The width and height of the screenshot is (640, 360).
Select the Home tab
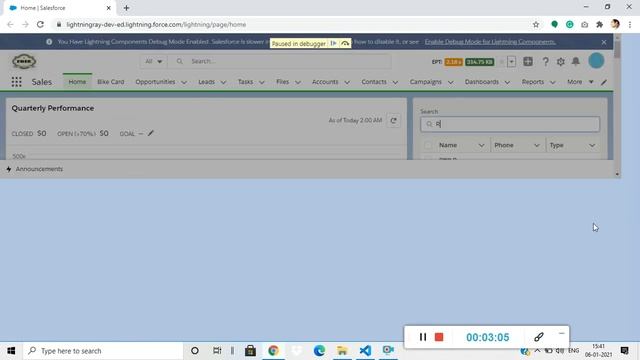pyautogui.click(x=77, y=82)
